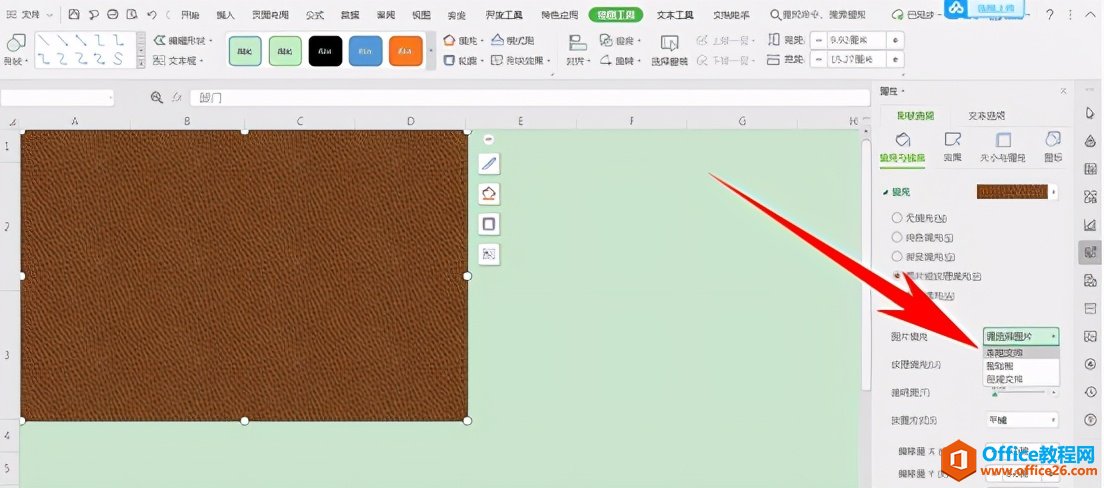Open the Align dropdown in the ribbon

click(x=578, y=51)
